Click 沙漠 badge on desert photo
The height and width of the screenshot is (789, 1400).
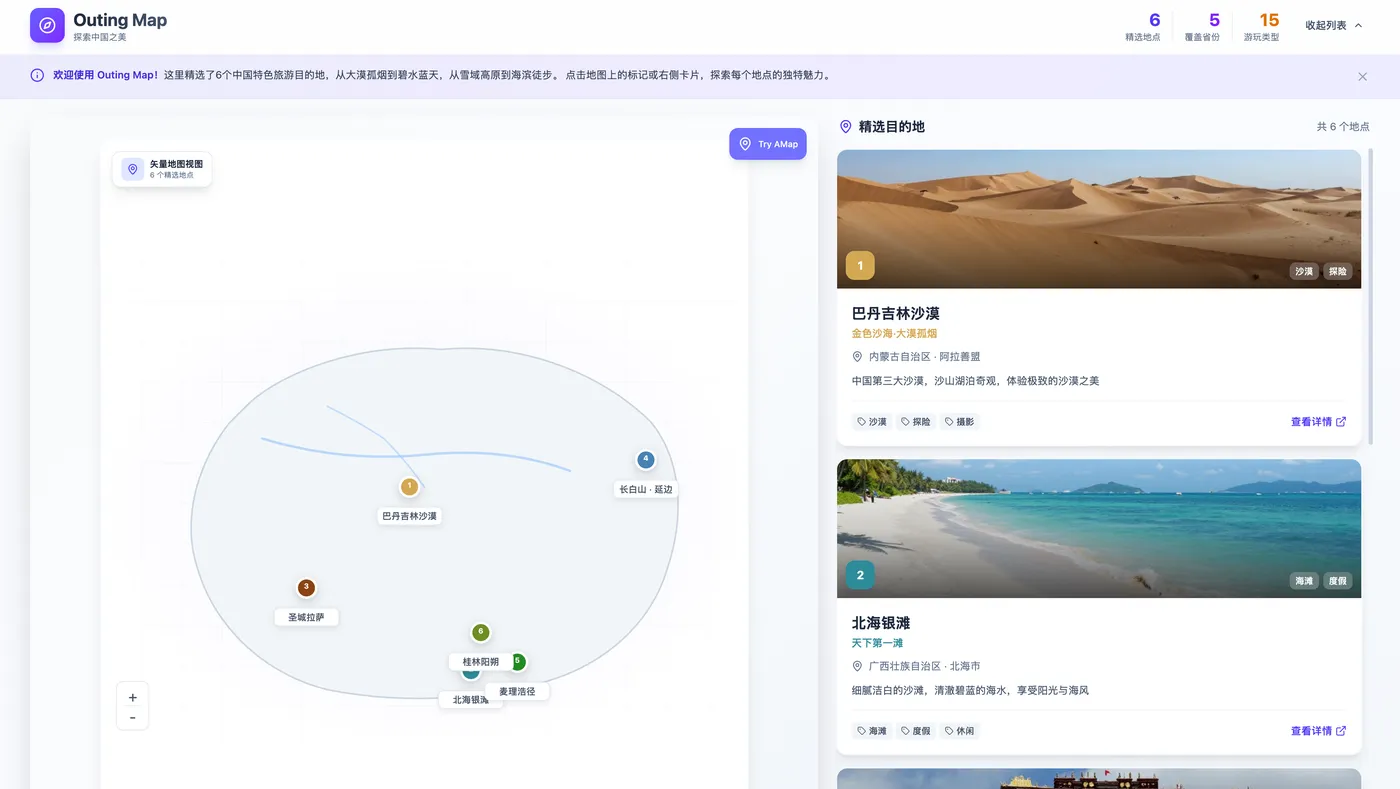[x=1304, y=271]
